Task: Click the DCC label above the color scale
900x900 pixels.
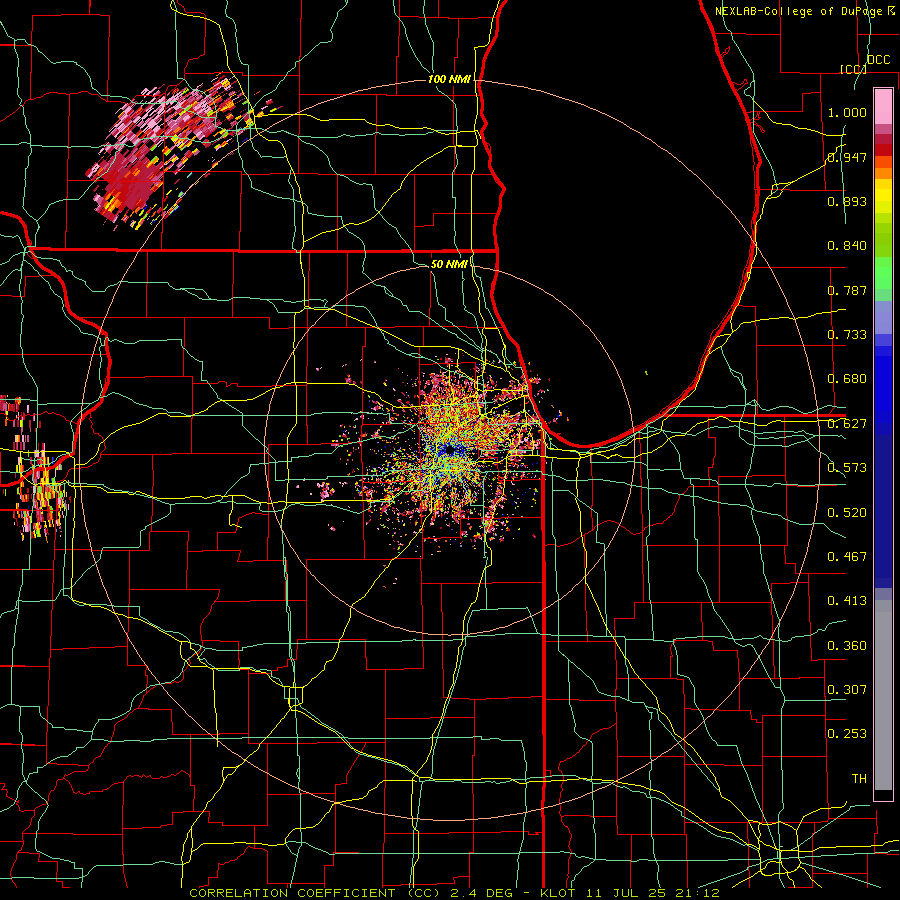Action: pyautogui.click(x=878, y=60)
